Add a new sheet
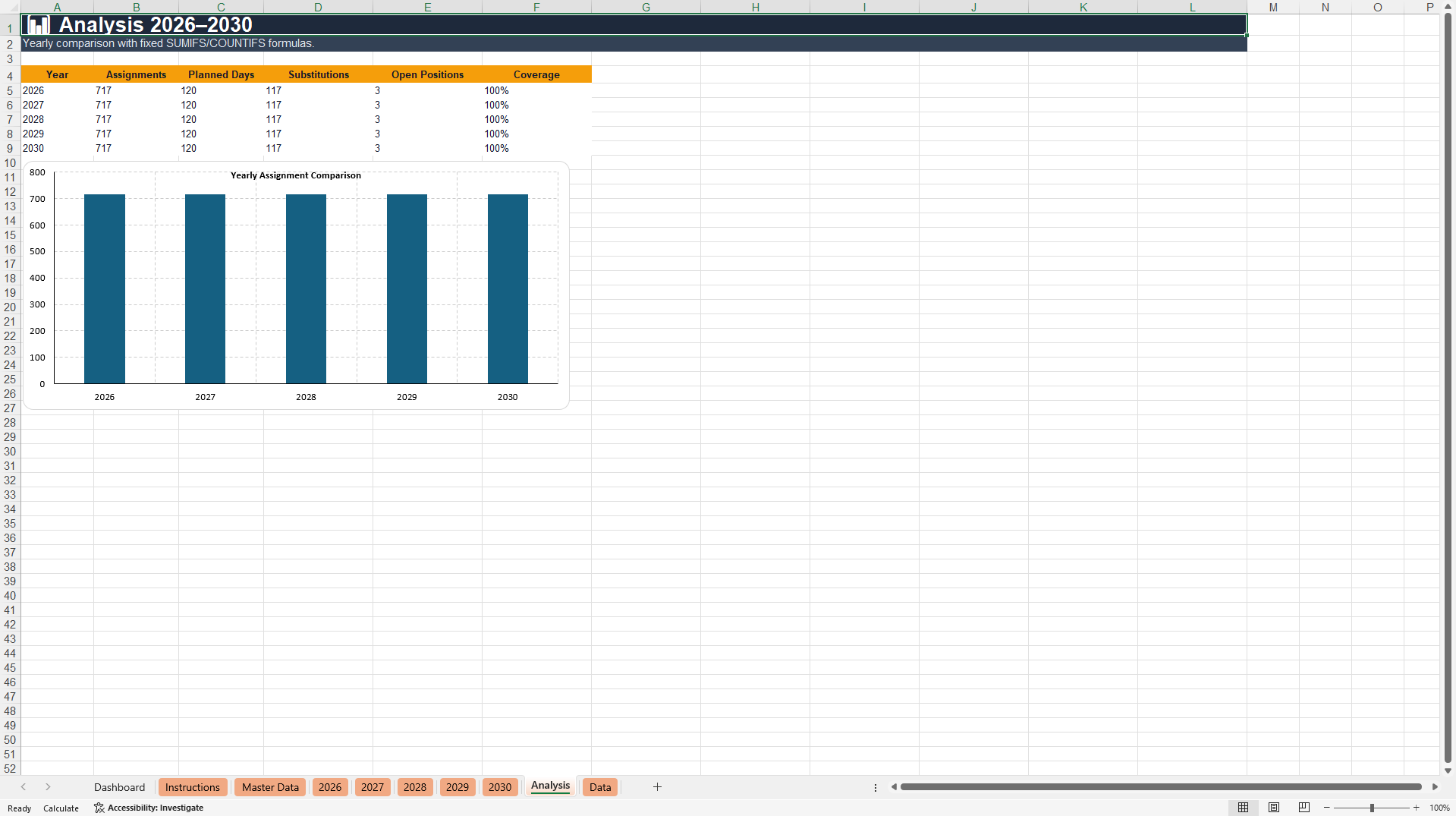This screenshot has width=1456, height=816. (657, 787)
